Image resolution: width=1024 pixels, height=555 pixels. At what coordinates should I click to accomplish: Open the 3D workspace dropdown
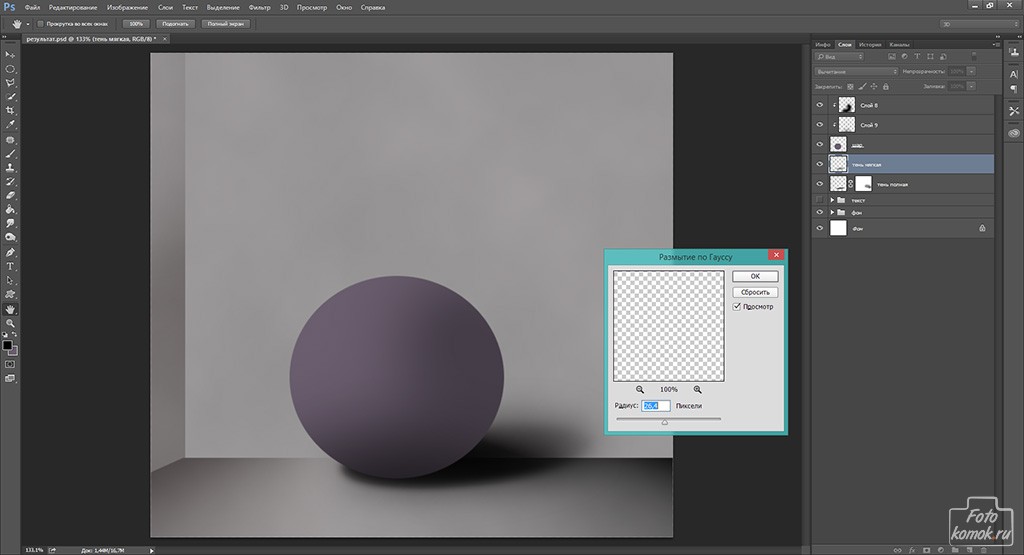point(979,24)
